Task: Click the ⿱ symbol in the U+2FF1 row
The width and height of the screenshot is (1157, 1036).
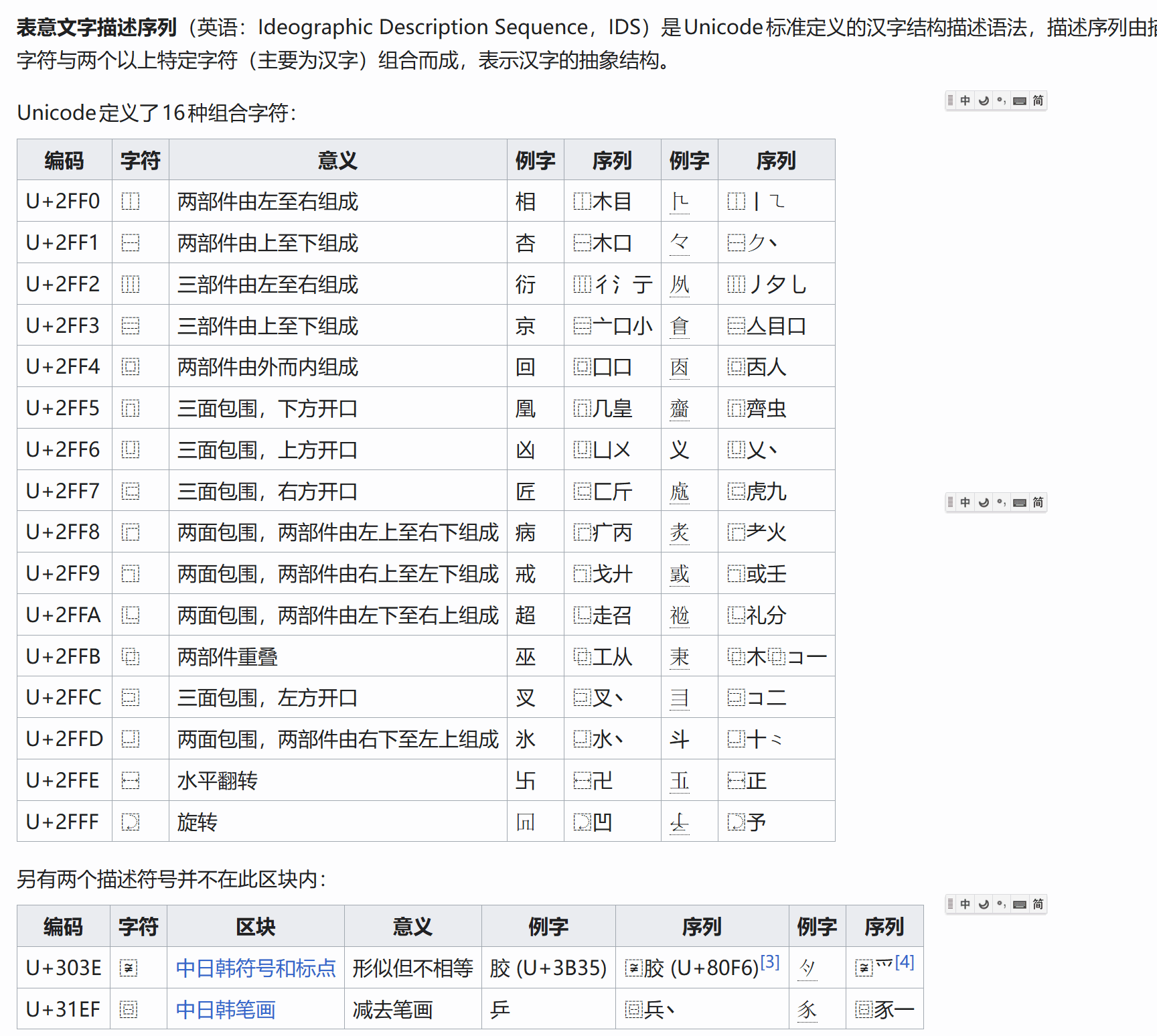Action: pyautogui.click(x=131, y=242)
